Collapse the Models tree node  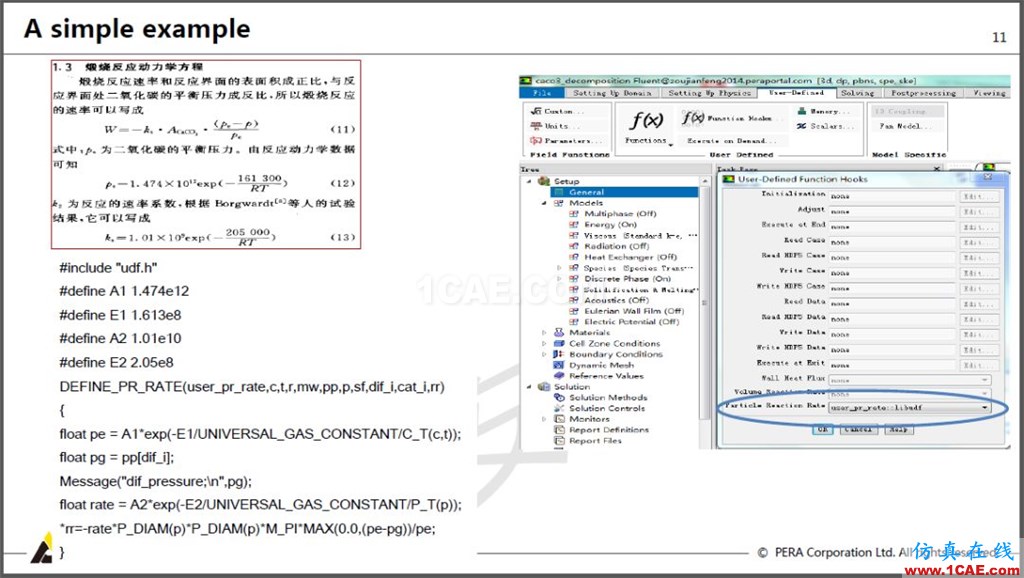(x=543, y=203)
